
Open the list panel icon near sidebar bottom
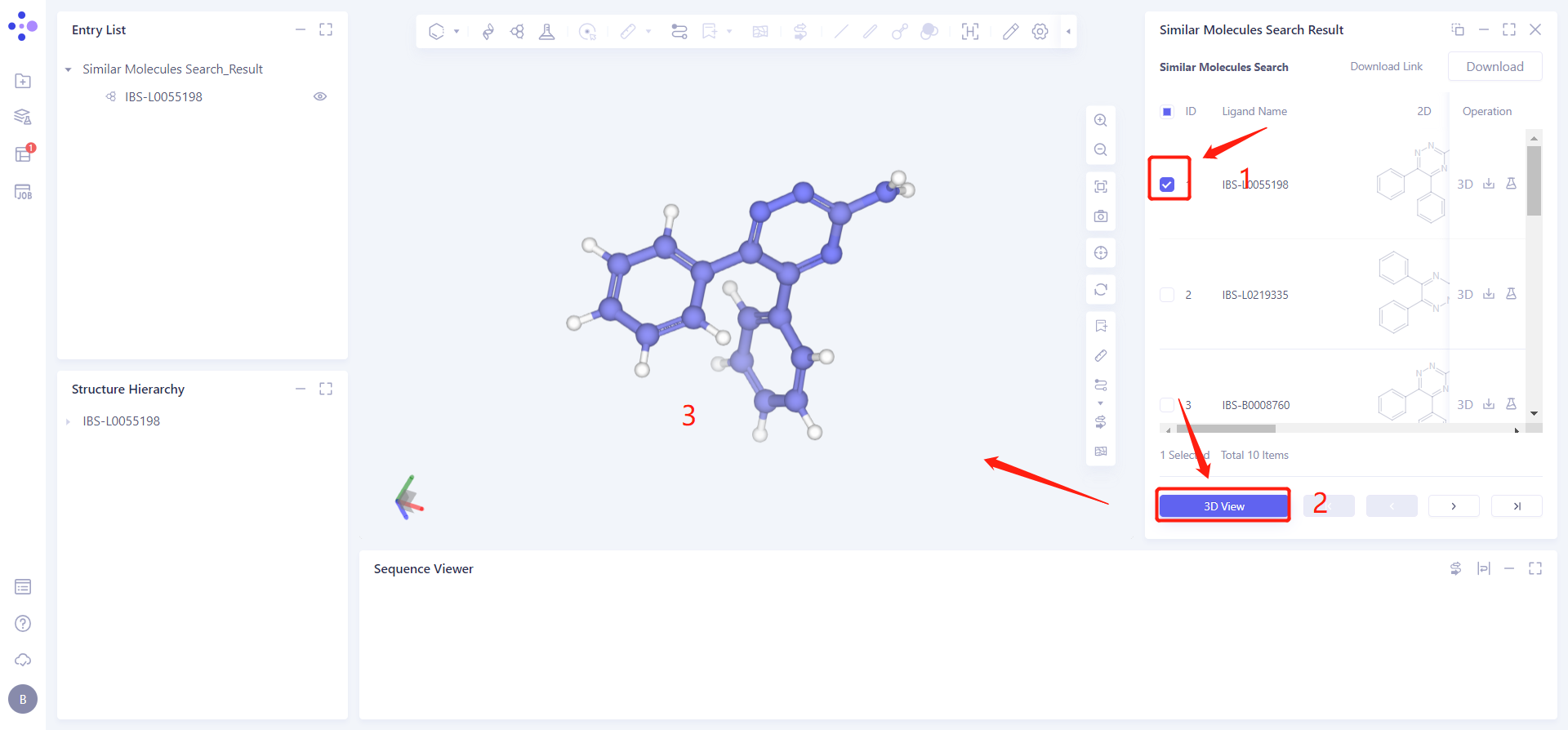point(23,586)
